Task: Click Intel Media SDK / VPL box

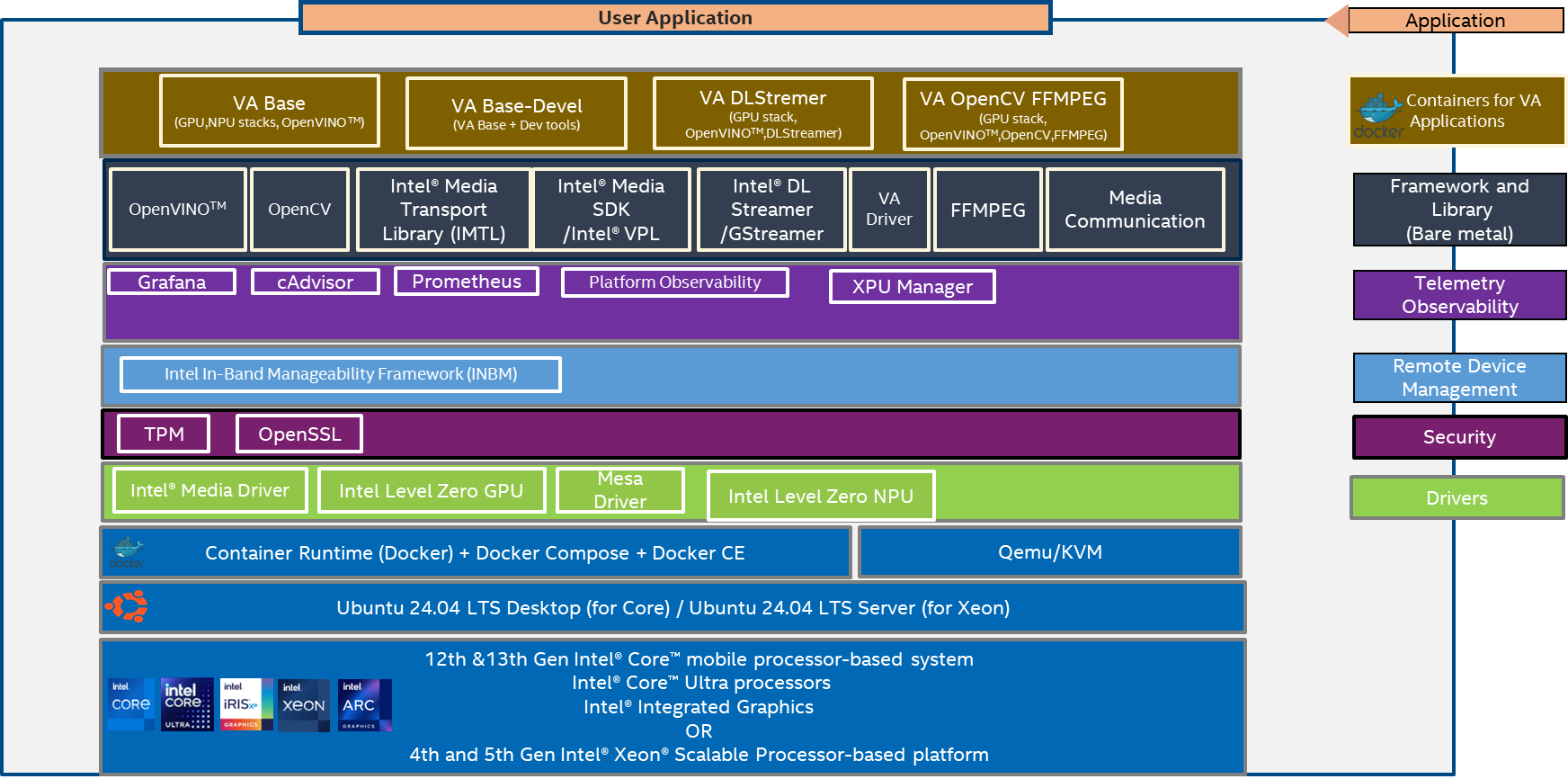Action: [611, 210]
